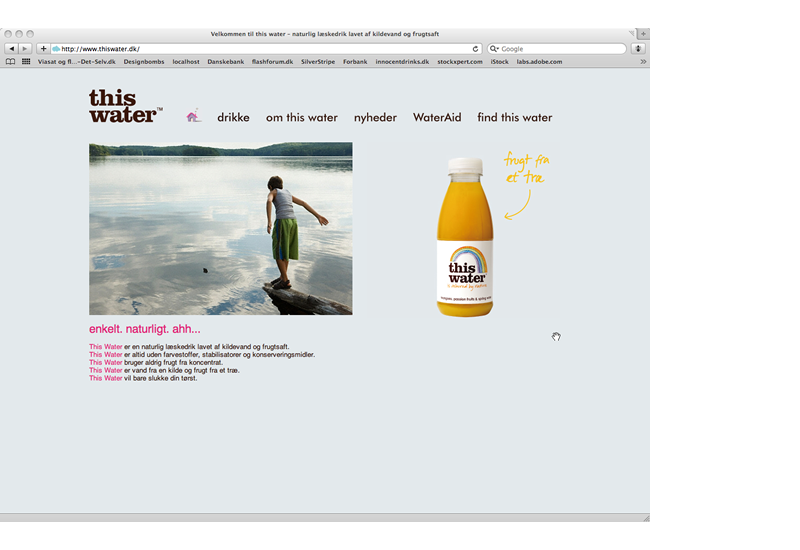
Task: Open the drikke menu item
Action: (x=233, y=118)
